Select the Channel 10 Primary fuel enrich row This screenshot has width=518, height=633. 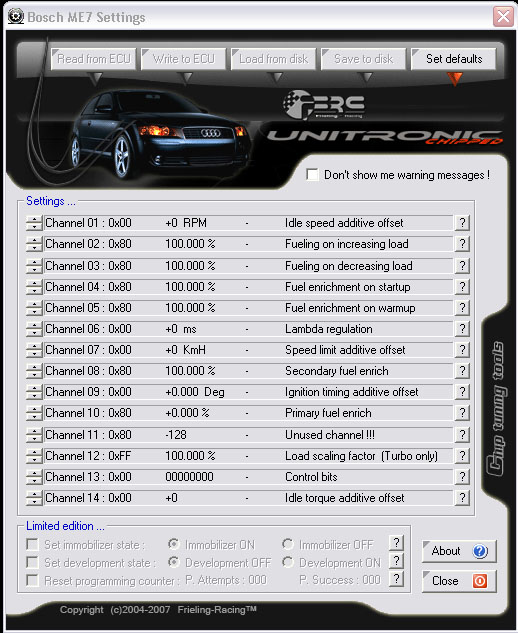click(248, 413)
